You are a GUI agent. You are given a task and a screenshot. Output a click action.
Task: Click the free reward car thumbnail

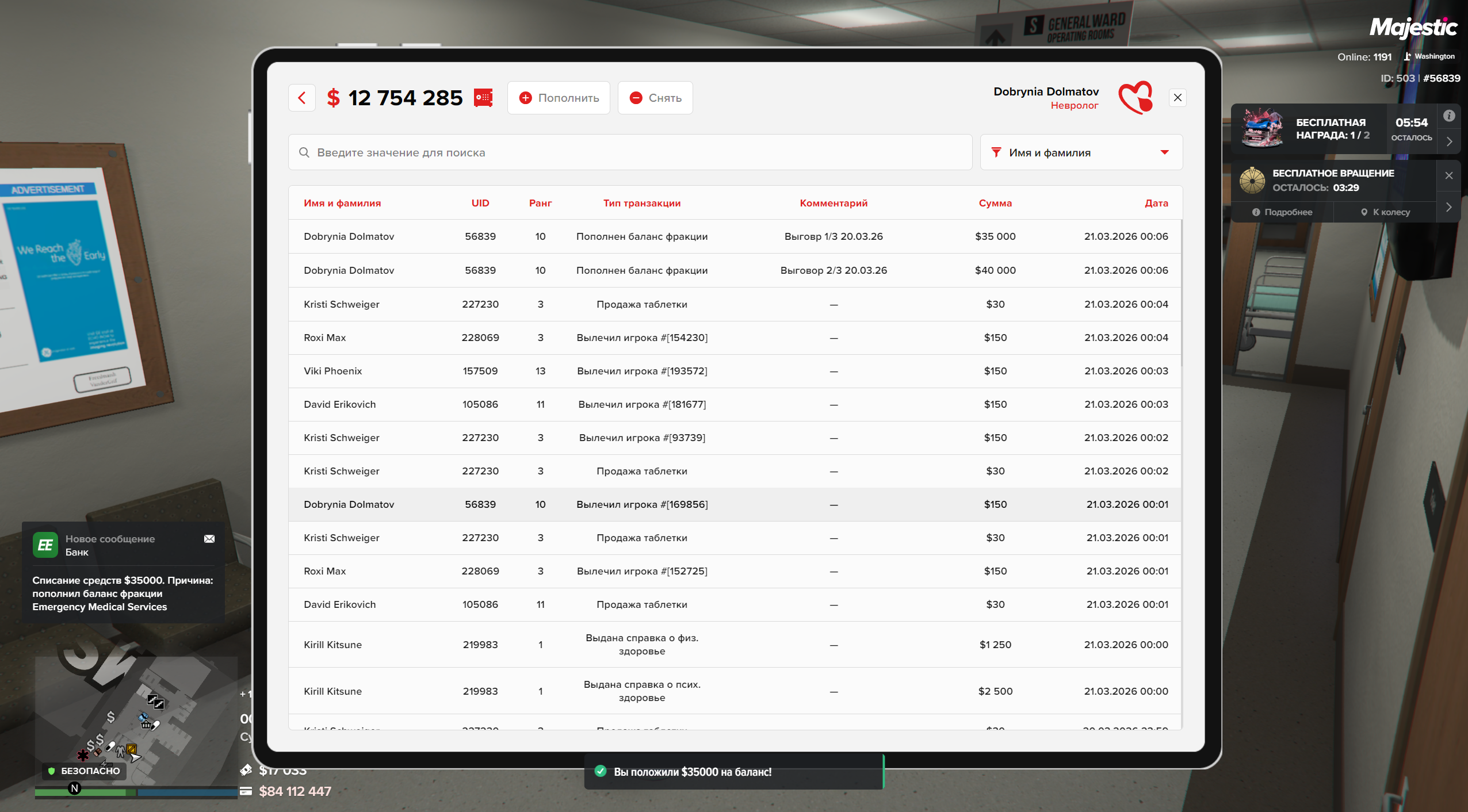click(x=1261, y=128)
